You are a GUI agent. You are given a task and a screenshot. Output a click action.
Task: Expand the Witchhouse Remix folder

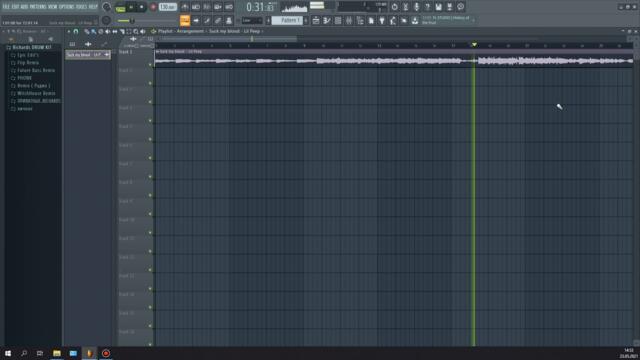33,93
